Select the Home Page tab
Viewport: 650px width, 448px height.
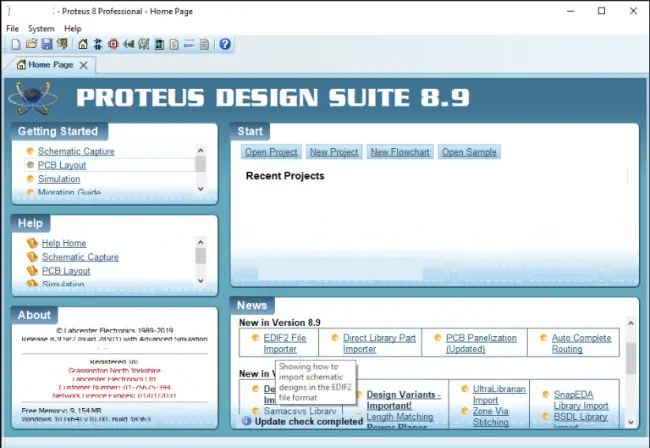pos(50,65)
